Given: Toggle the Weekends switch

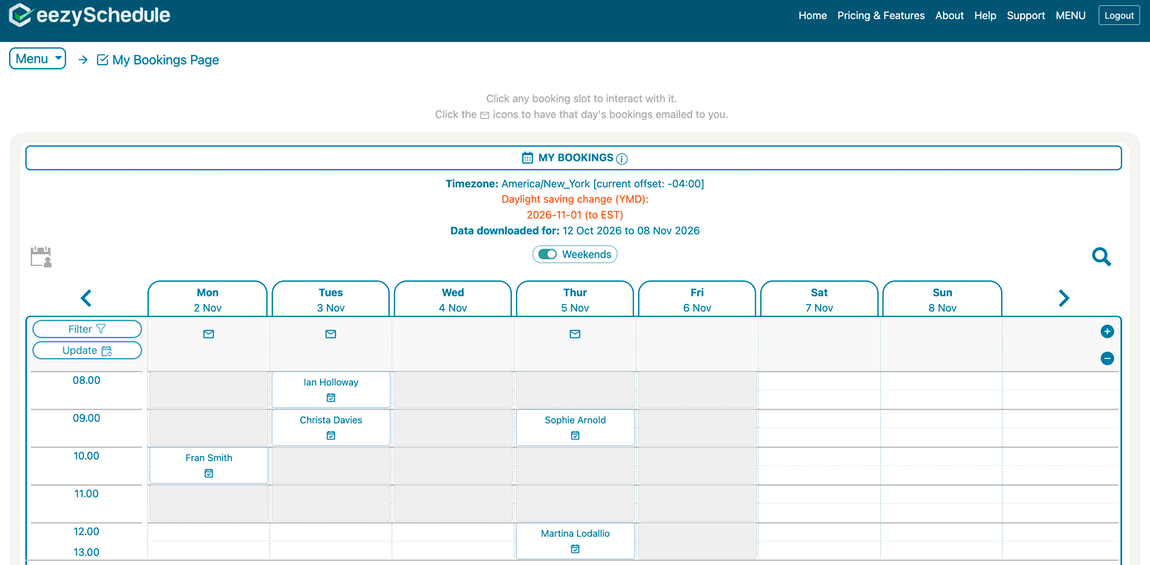Looking at the screenshot, I should click(548, 254).
